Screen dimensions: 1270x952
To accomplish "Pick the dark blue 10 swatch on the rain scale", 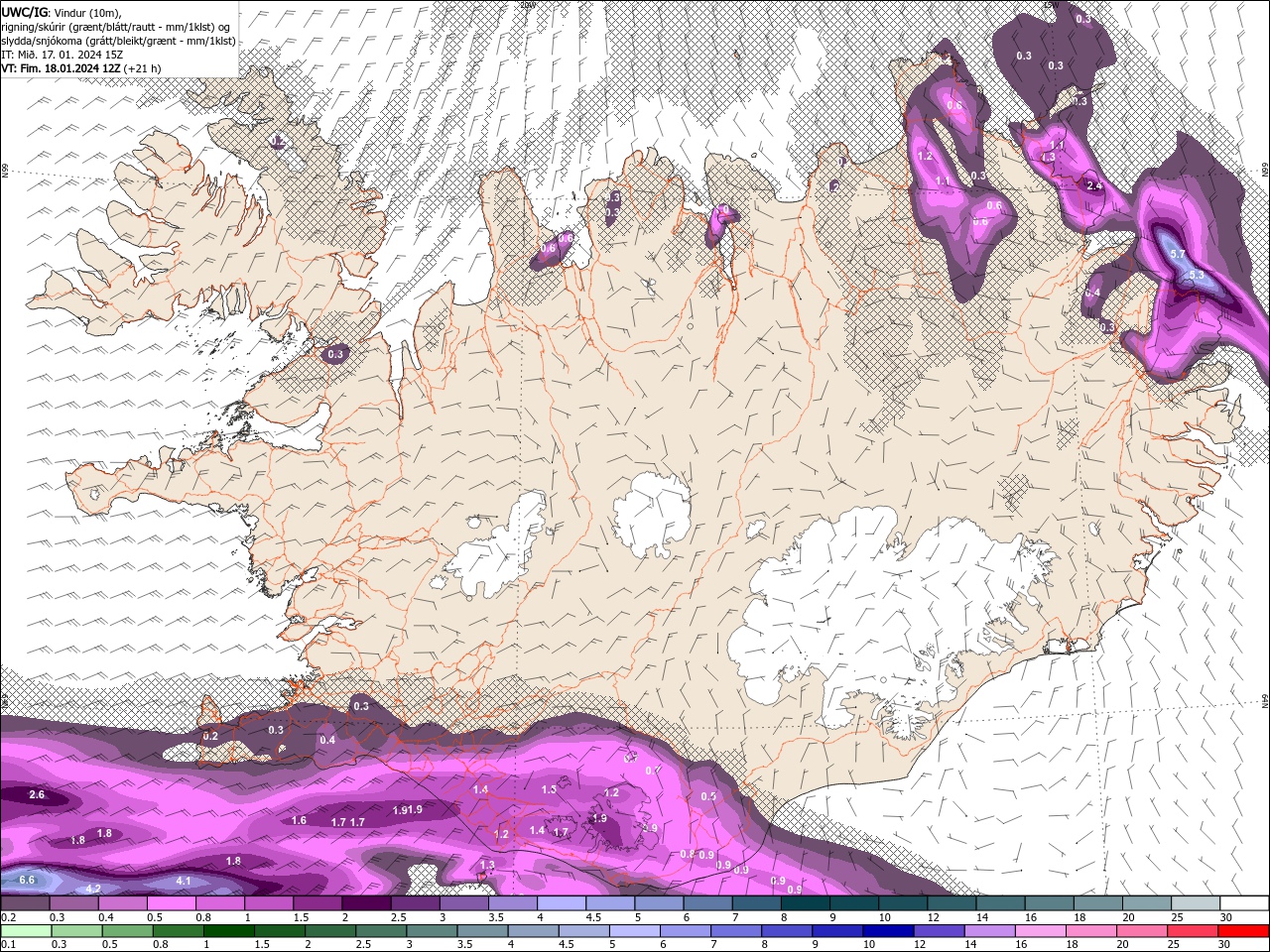I will pyautogui.click(x=886, y=931).
